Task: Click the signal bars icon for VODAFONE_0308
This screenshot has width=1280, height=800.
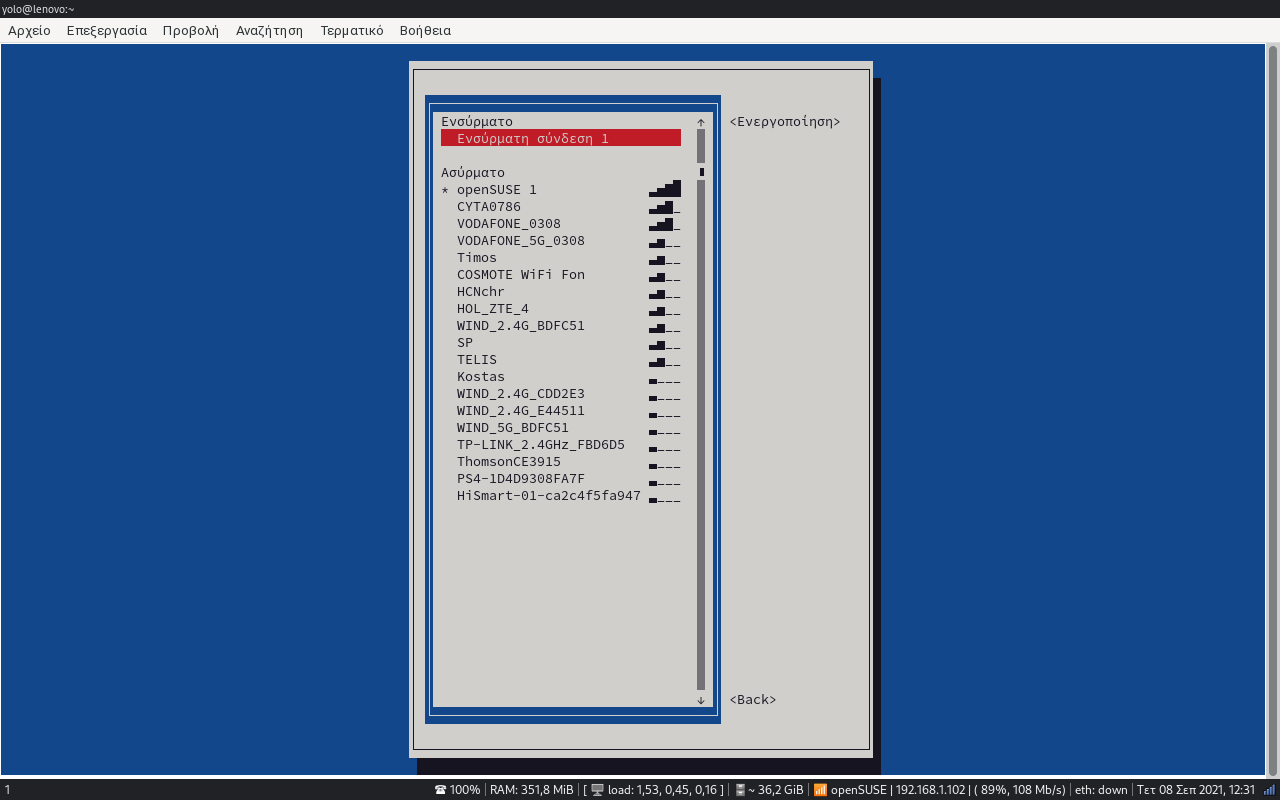Action: pos(665,224)
